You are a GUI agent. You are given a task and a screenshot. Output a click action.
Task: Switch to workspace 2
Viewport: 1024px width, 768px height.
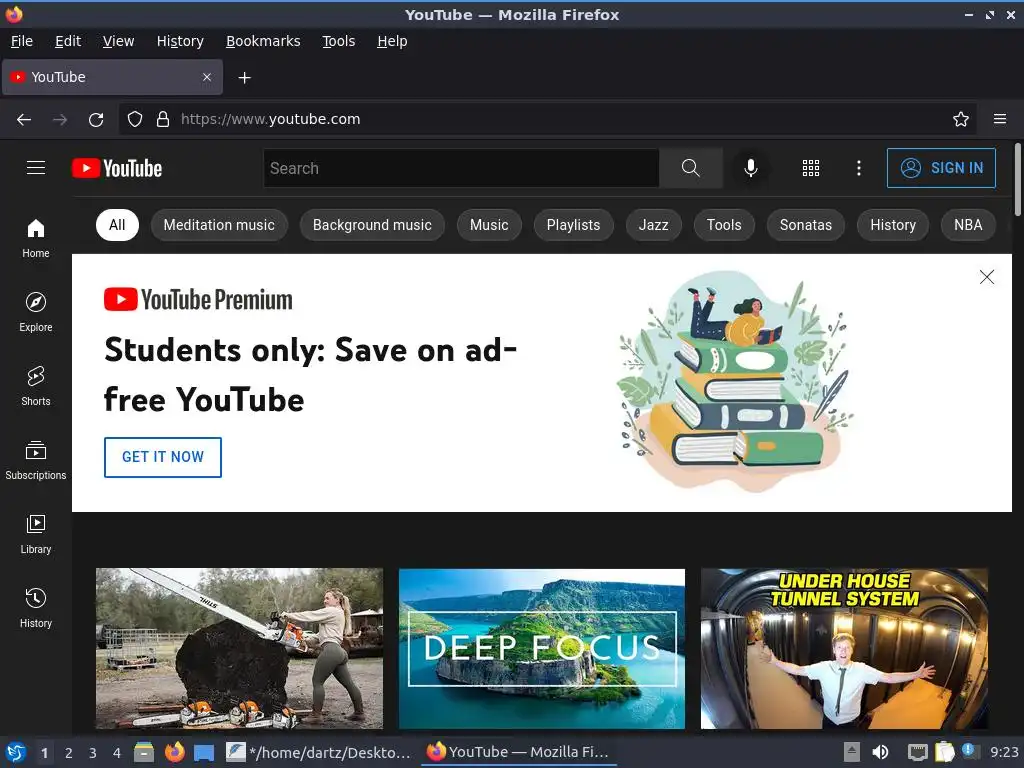[x=69, y=753]
